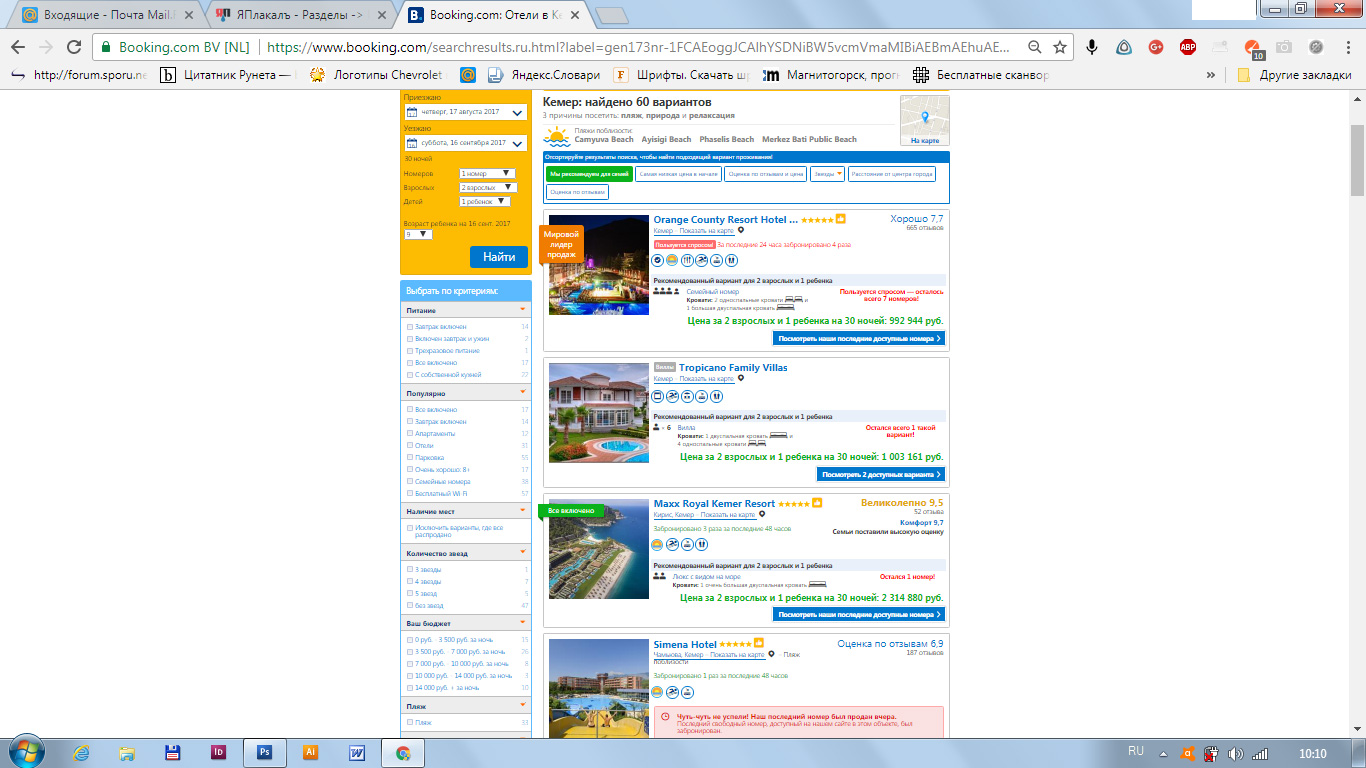Check 'Включен завтрак и ужин' filter
The width and height of the screenshot is (1366, 768).
410,339
